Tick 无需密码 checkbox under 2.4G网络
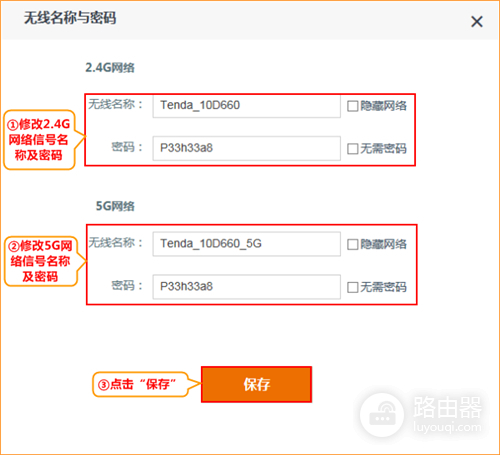 (352, 149)
